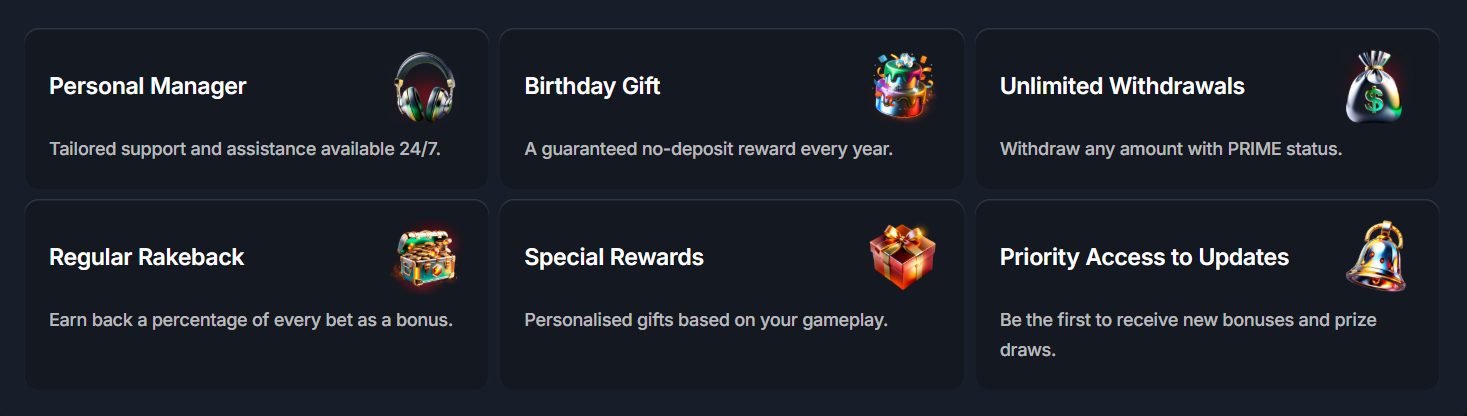Click the 'Tailored support and assistance' description

[x=245, y=149]
